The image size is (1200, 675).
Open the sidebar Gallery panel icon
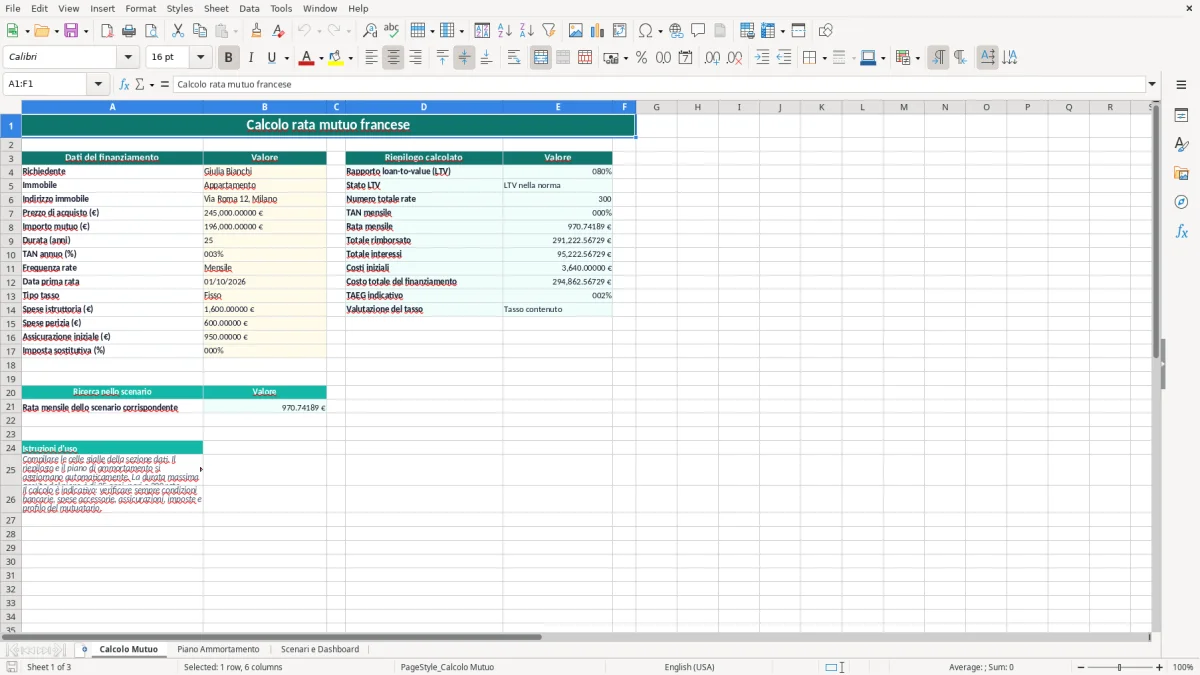[1181, 173]
